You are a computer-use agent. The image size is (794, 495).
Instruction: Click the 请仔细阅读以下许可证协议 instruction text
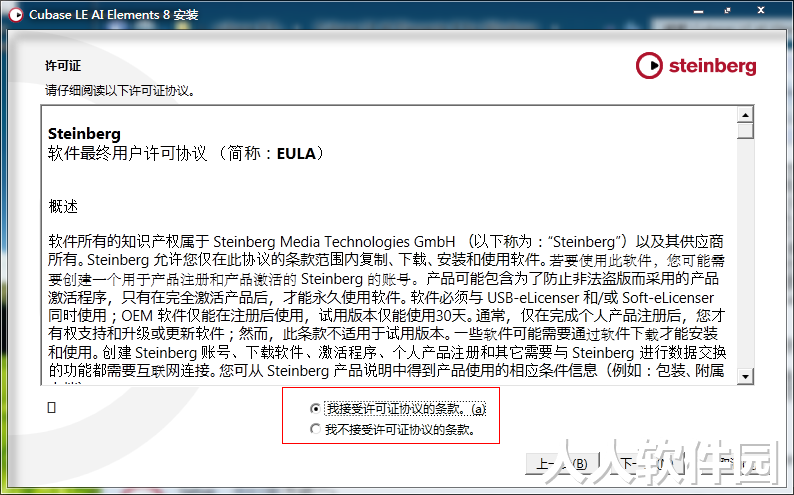click(120, 91)
